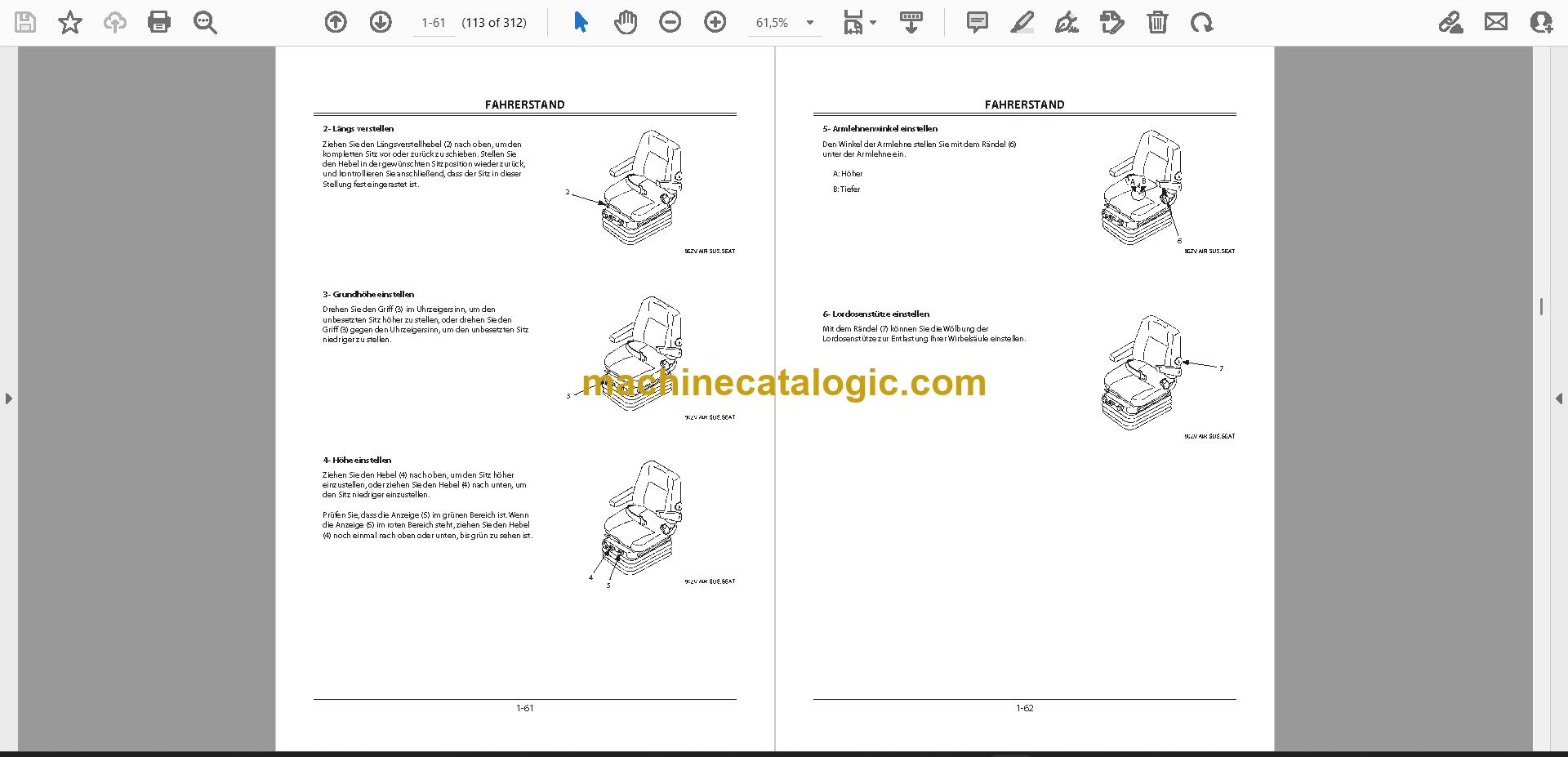Go to previous page arrow
Screen dimensions: 1568x757
(x=336, y=22)
